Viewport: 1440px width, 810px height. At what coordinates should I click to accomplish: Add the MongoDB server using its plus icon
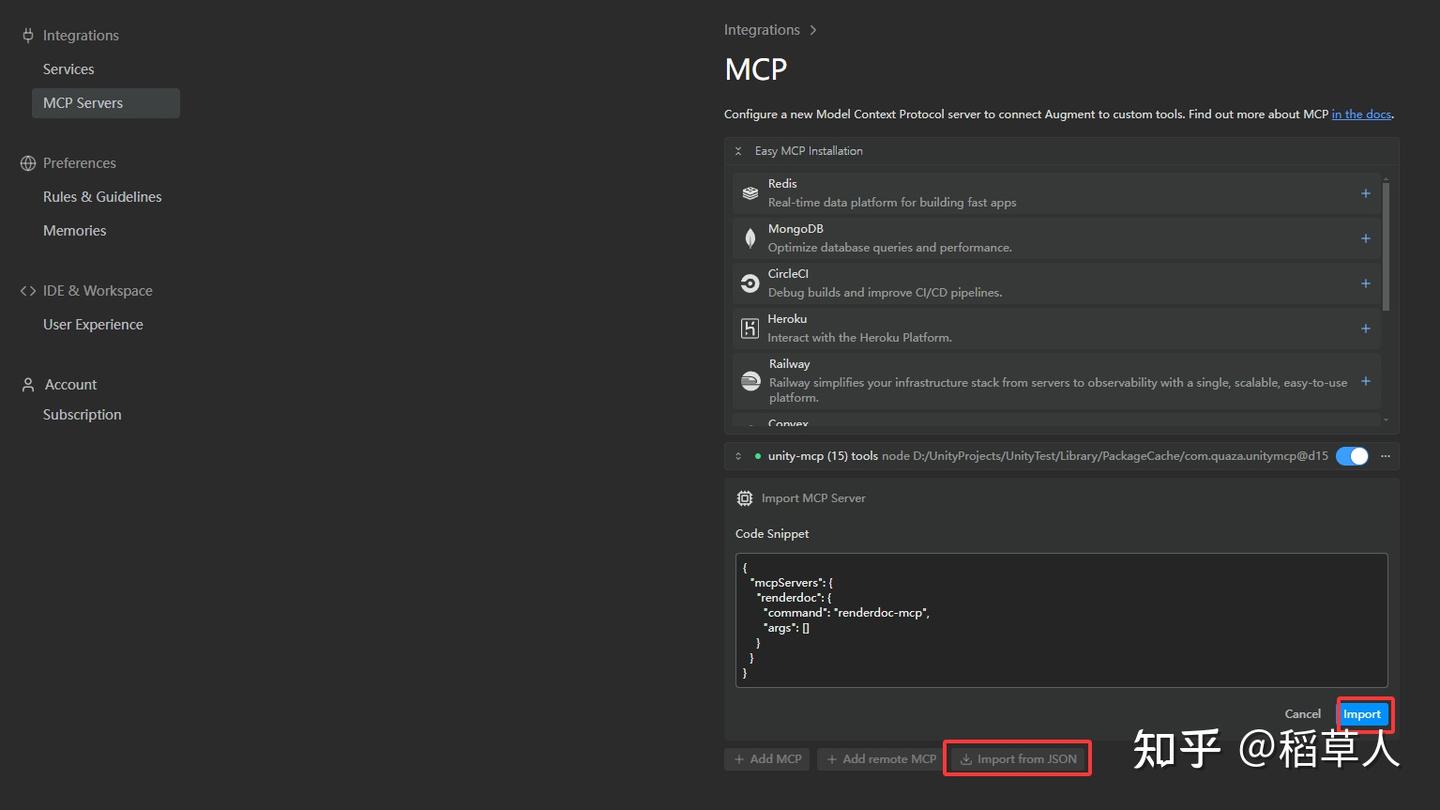point(1365,238)
